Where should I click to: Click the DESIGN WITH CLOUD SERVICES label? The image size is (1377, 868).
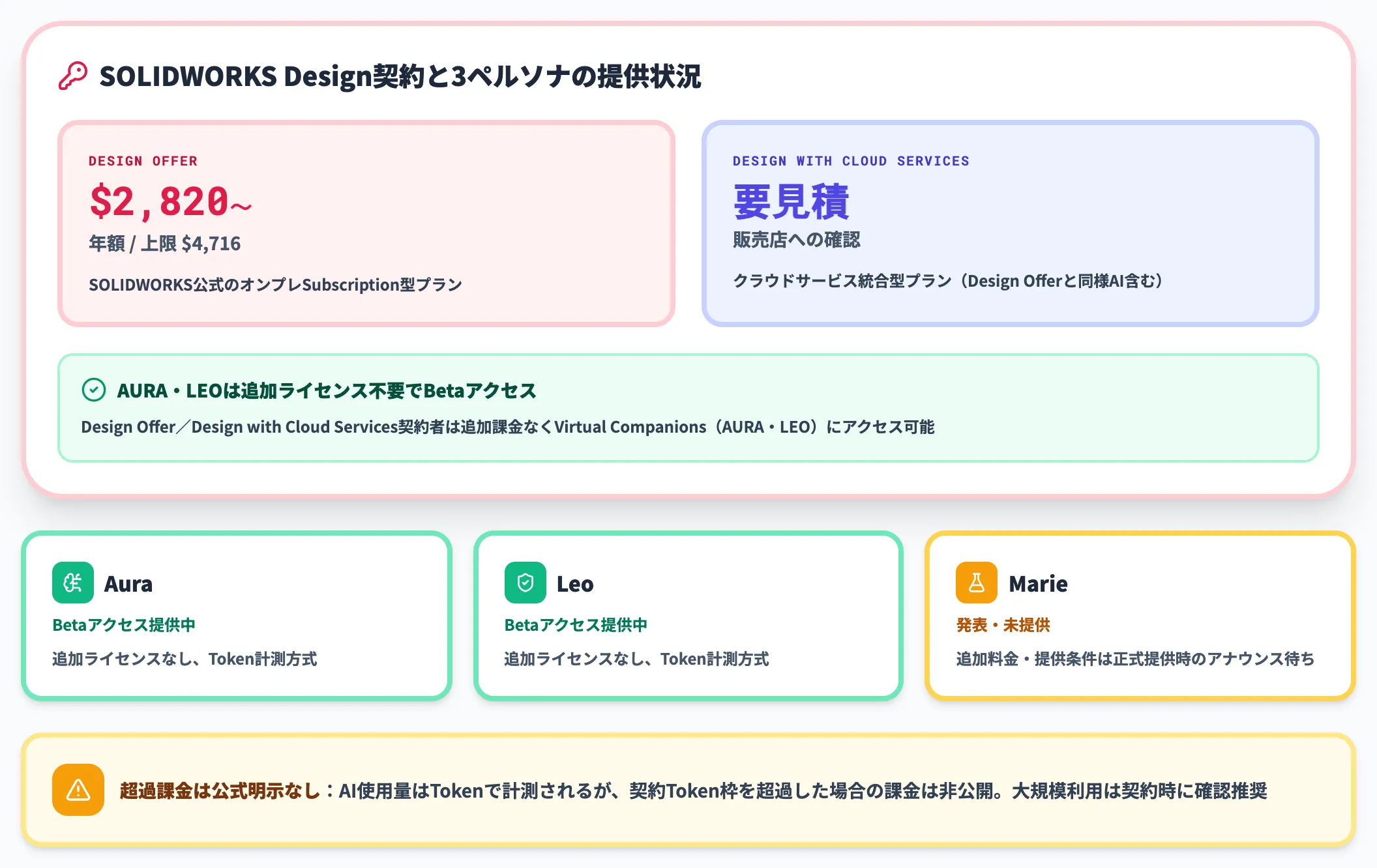(x=851, y=161)
